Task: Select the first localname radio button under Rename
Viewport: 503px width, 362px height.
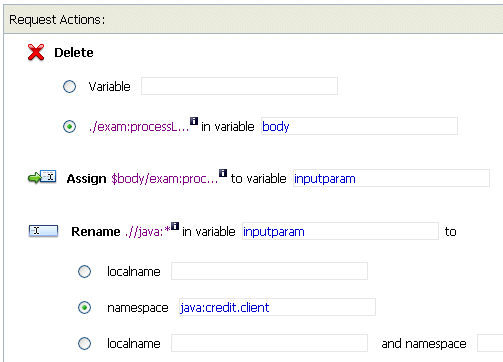Action: 84,271
